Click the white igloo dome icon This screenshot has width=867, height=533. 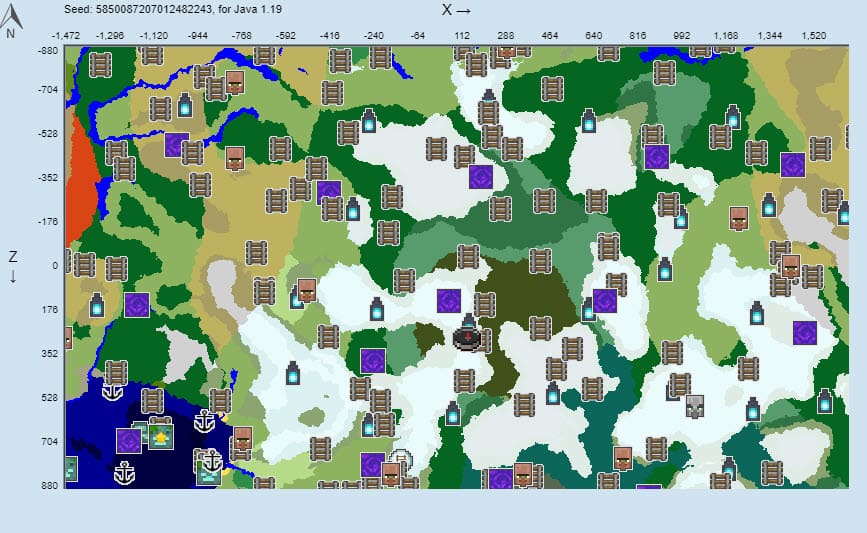[402, 457]
